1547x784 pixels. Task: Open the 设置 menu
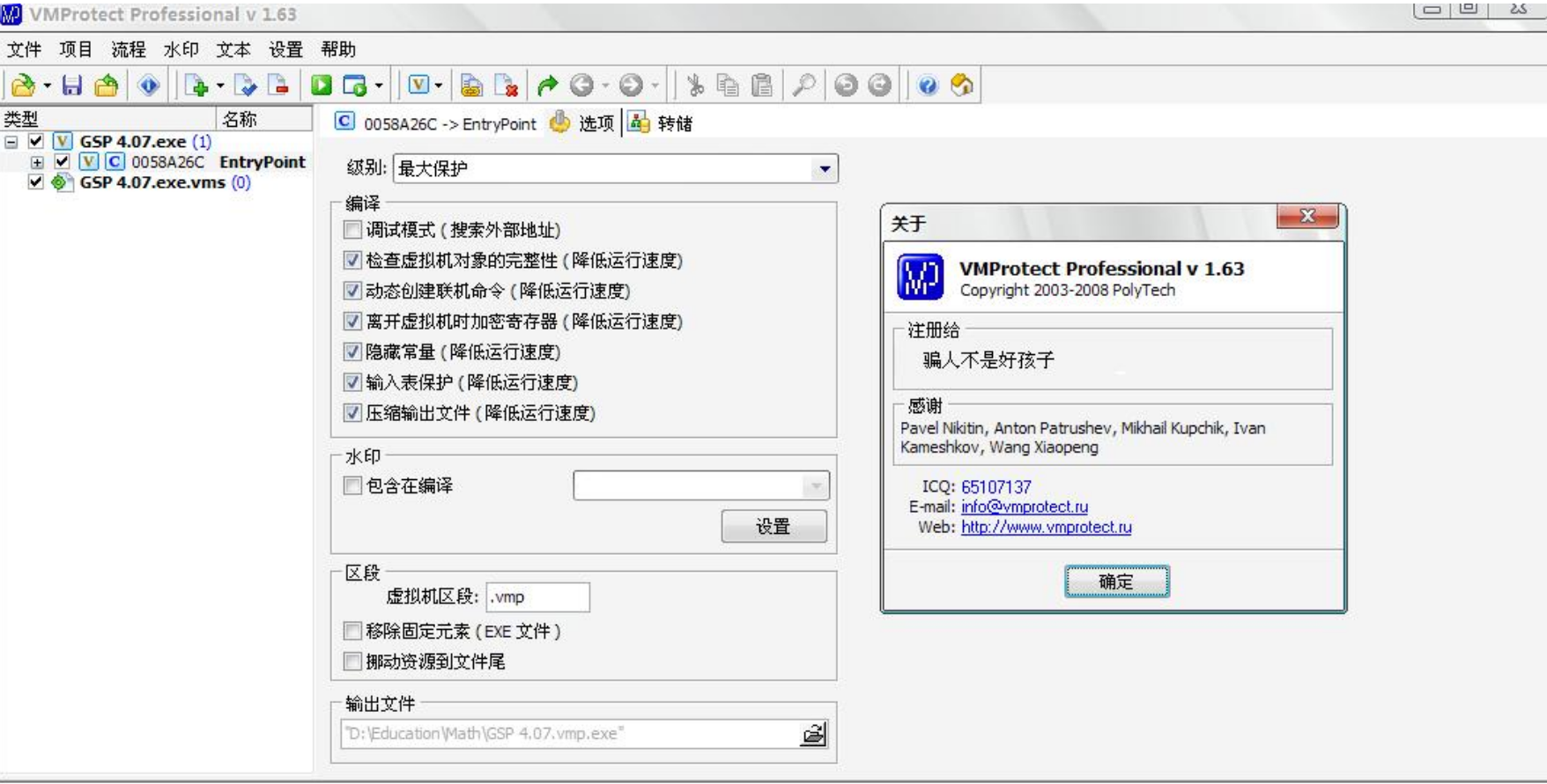pos(285,49)
